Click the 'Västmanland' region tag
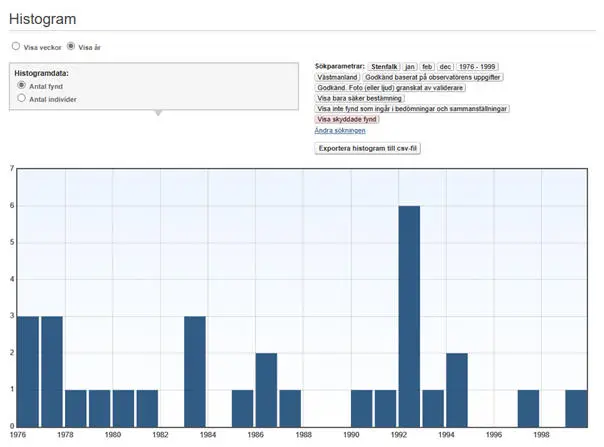Screen dimensions: 604x447 338,77
